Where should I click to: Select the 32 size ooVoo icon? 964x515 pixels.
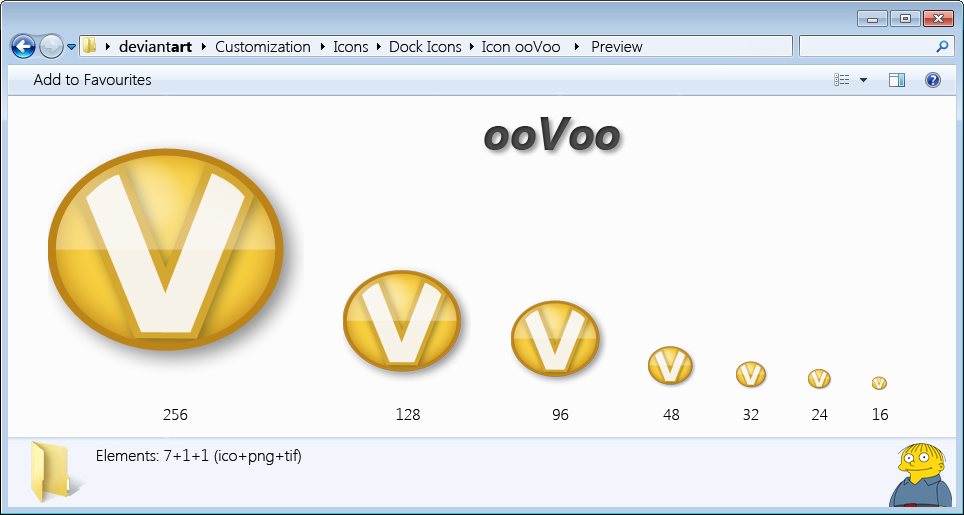pos(751,374)
